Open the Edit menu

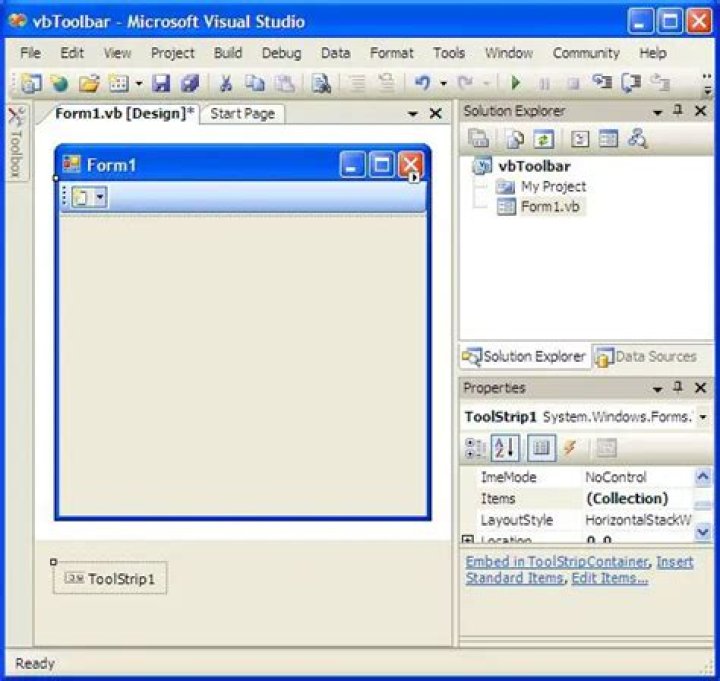tap(72, 53)
